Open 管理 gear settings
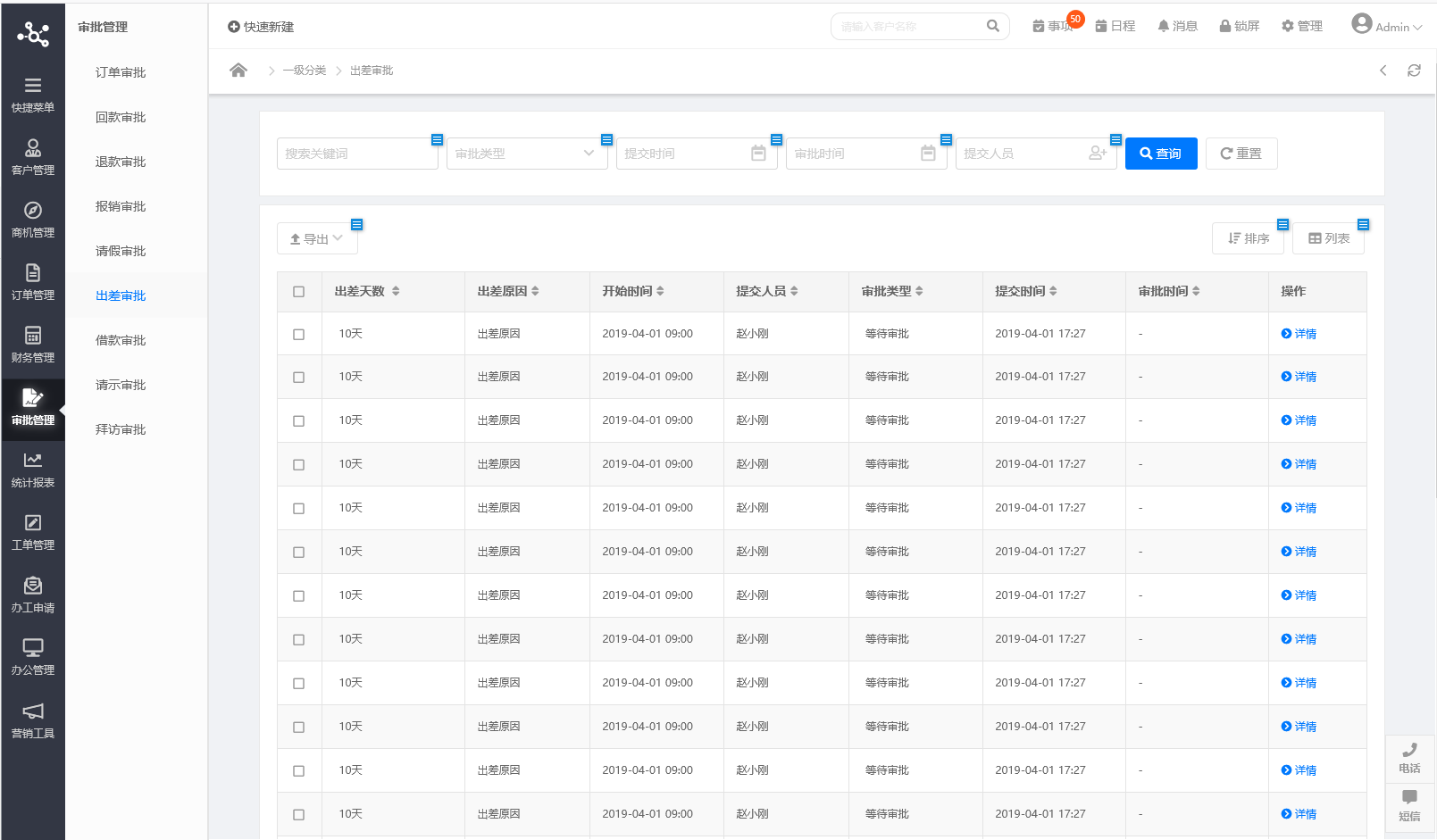The width and height of the screenshot is (1437, 840). pos(1302,26)
